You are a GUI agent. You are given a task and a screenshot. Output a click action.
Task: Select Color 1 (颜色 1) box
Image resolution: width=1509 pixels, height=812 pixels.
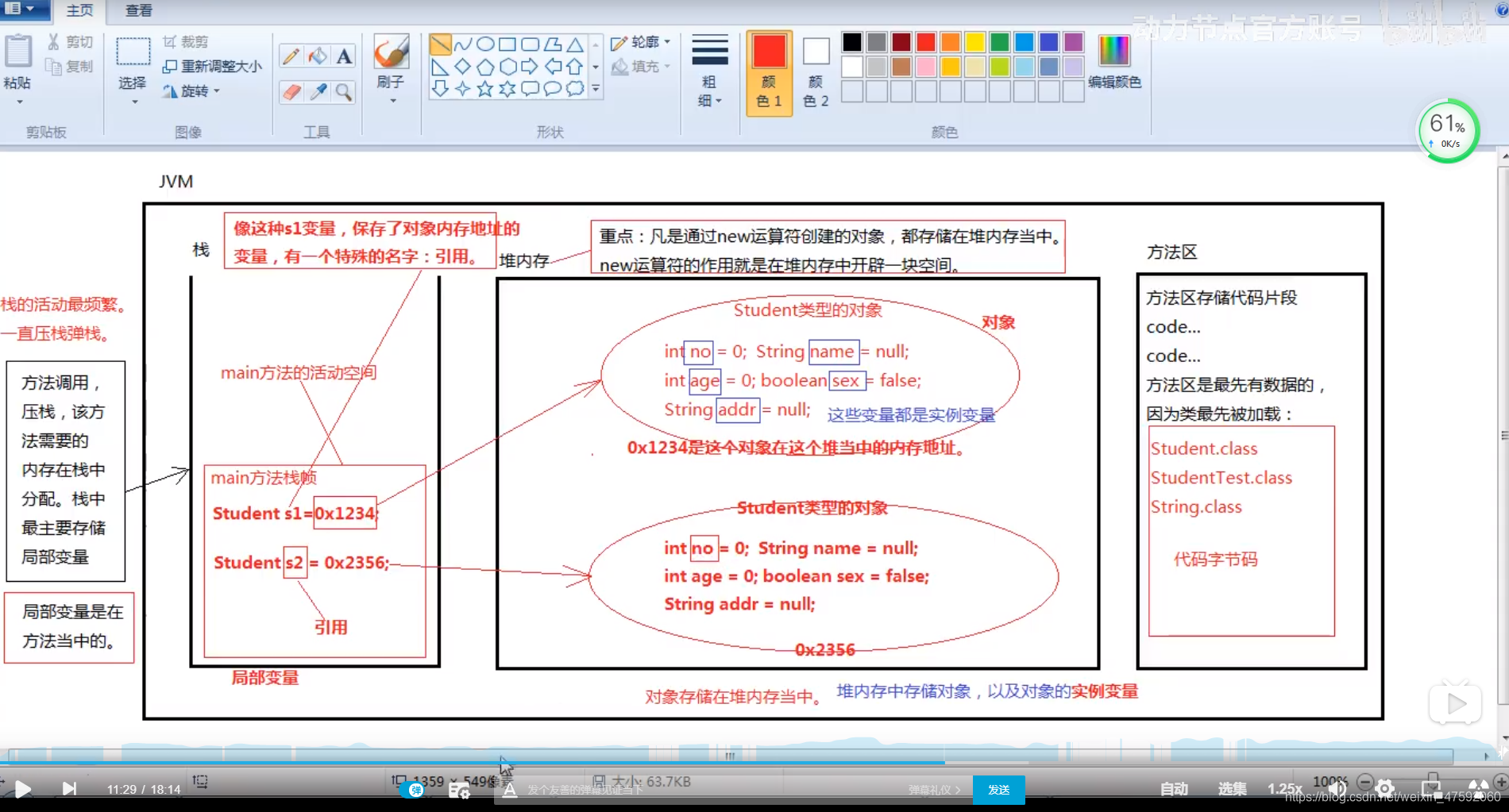[769, 73]
